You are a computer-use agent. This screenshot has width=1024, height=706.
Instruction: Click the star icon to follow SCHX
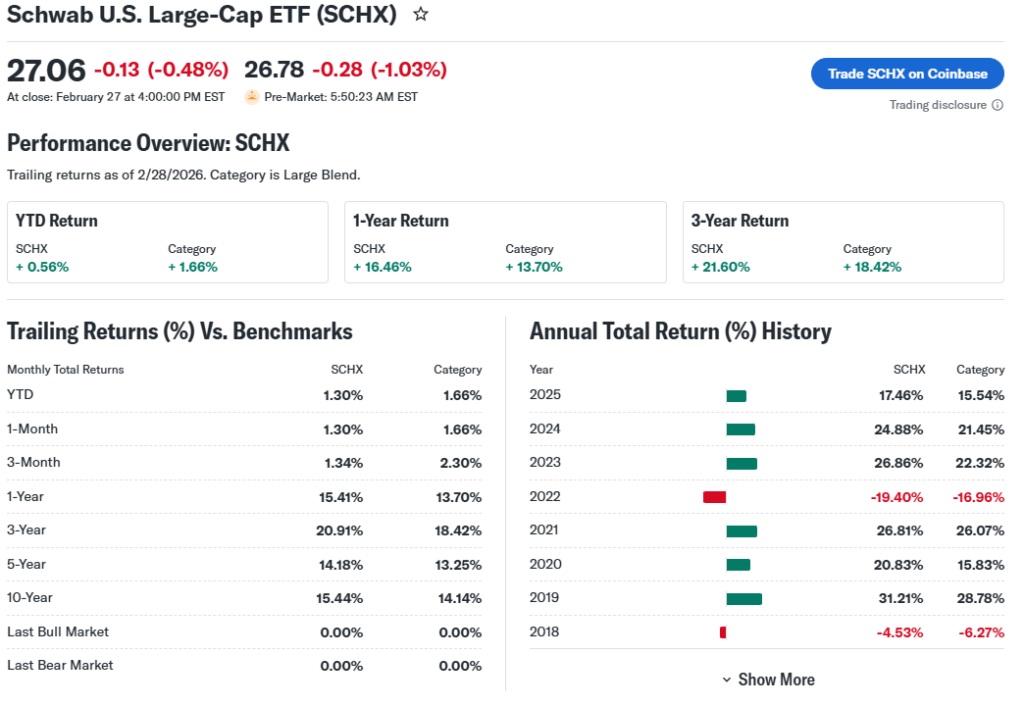pyautogui.click(x=421, y=14)
